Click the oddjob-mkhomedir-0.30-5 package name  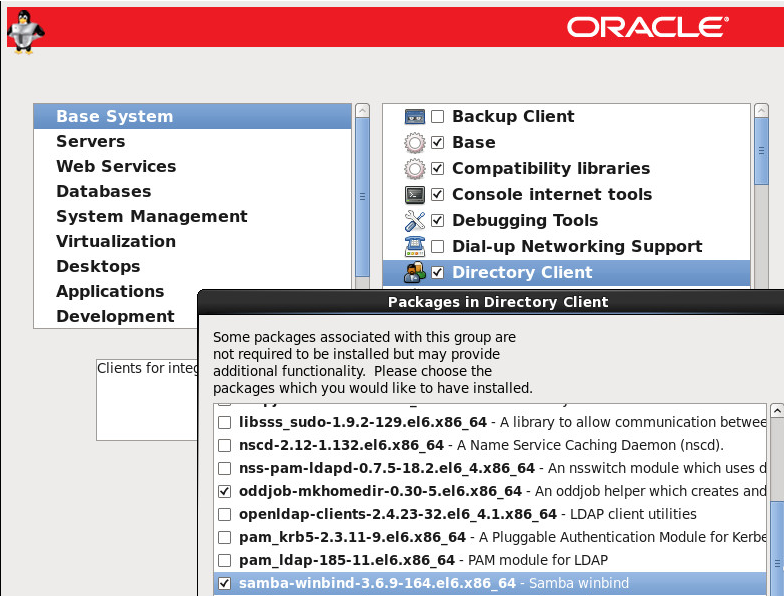pos(380,492)
